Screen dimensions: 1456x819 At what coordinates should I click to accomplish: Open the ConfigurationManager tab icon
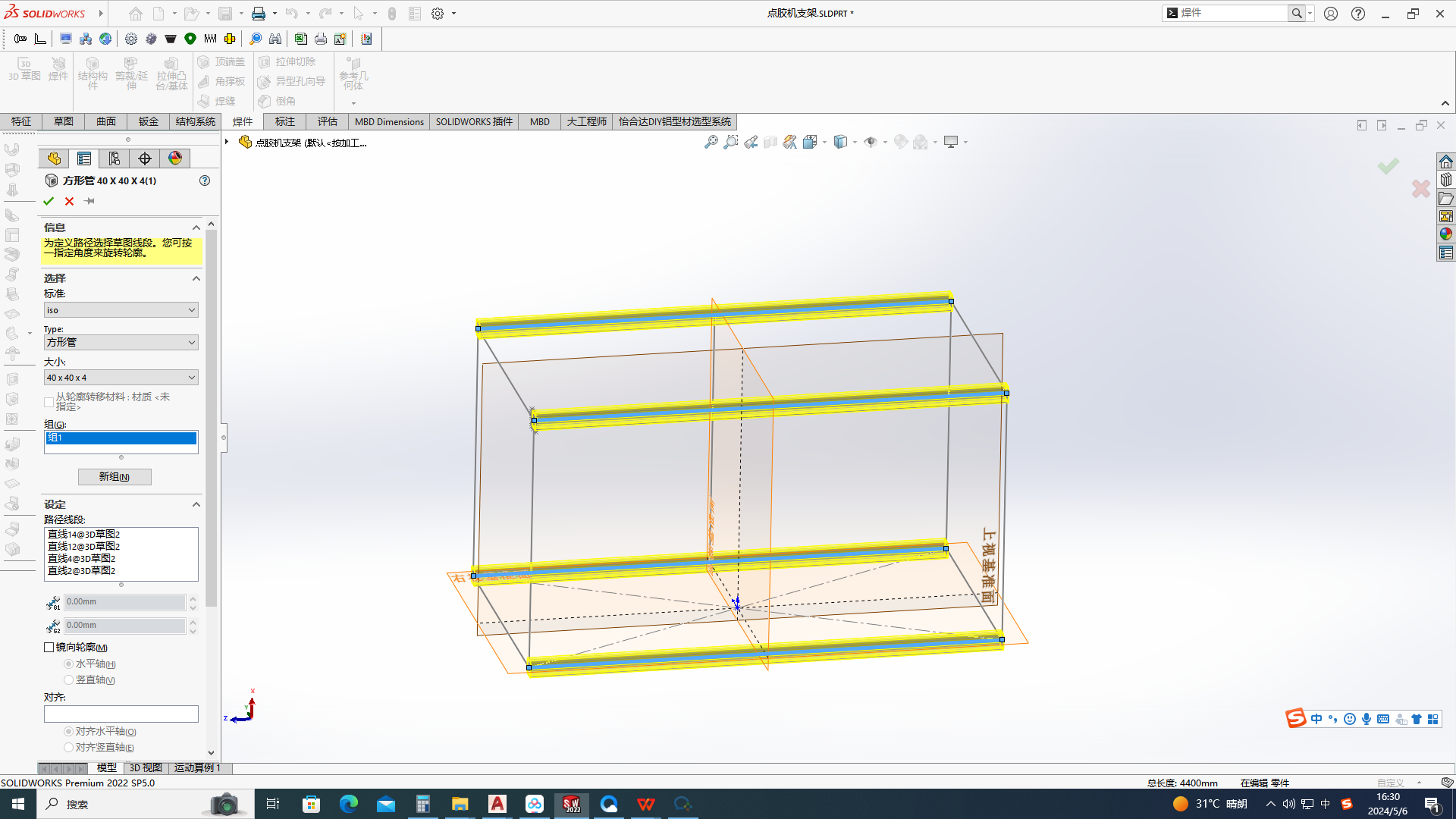115,158
